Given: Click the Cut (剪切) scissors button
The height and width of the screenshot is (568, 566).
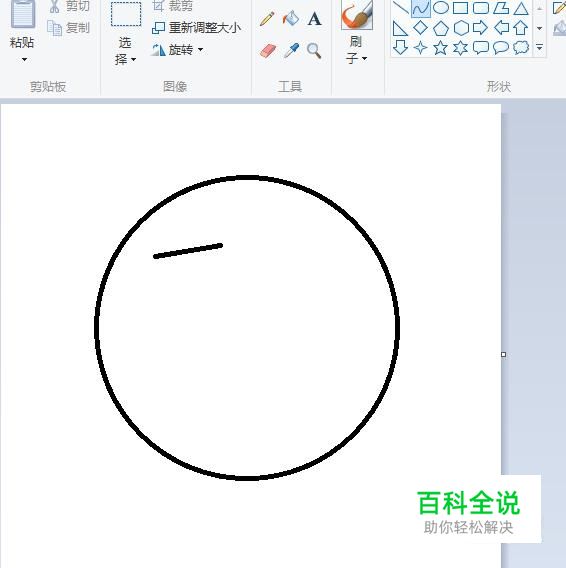Looking at the screenshot, I should 69,6.
